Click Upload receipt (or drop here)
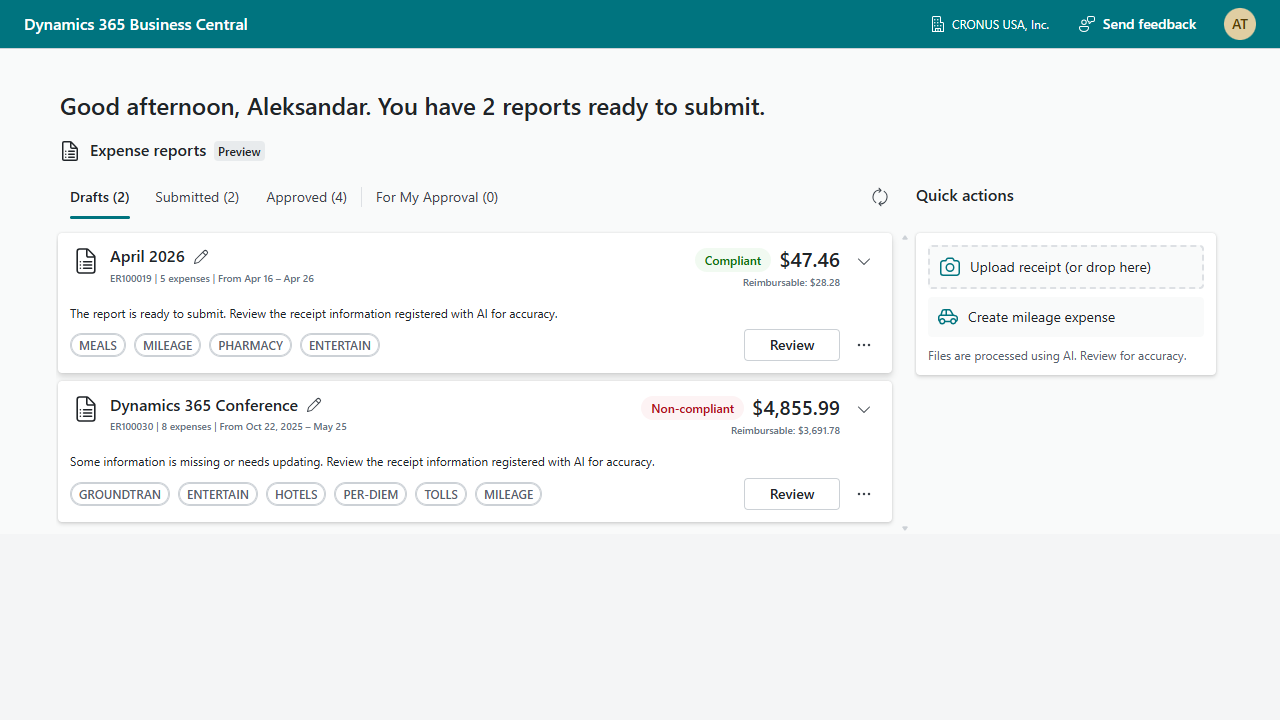The image size is (1280, 720). [1066, 267]
